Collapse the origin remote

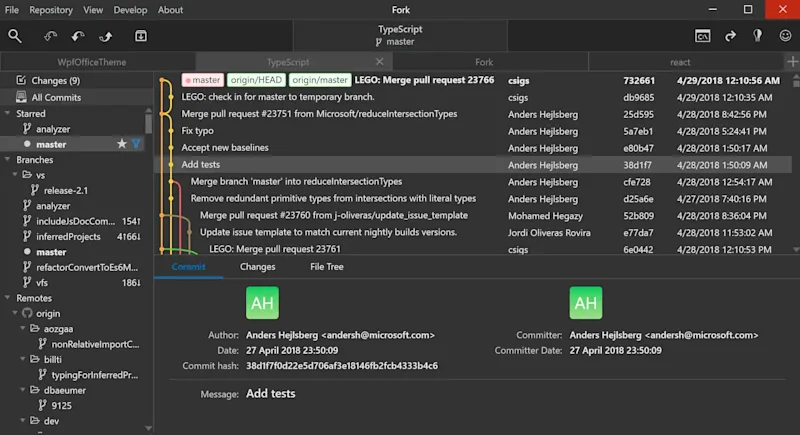pos(15,313)
